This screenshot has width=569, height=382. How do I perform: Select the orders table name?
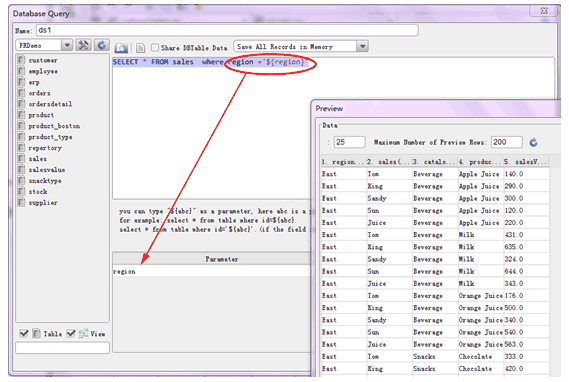coord(40,93)
